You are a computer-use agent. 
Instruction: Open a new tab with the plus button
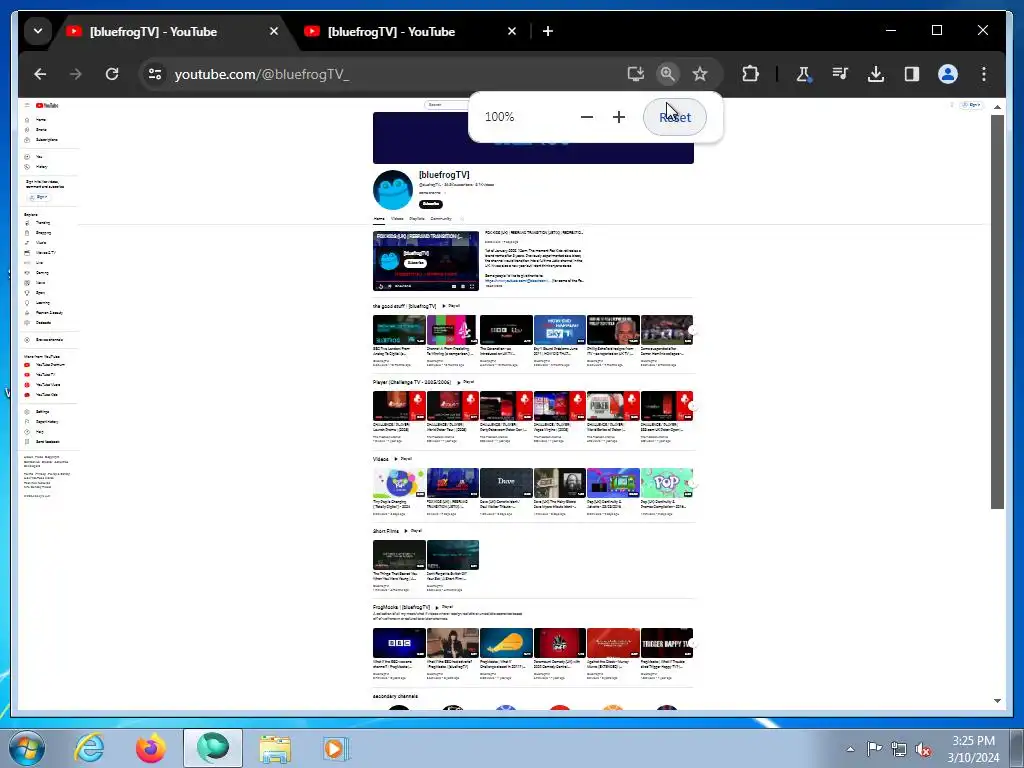pos(548,31)
